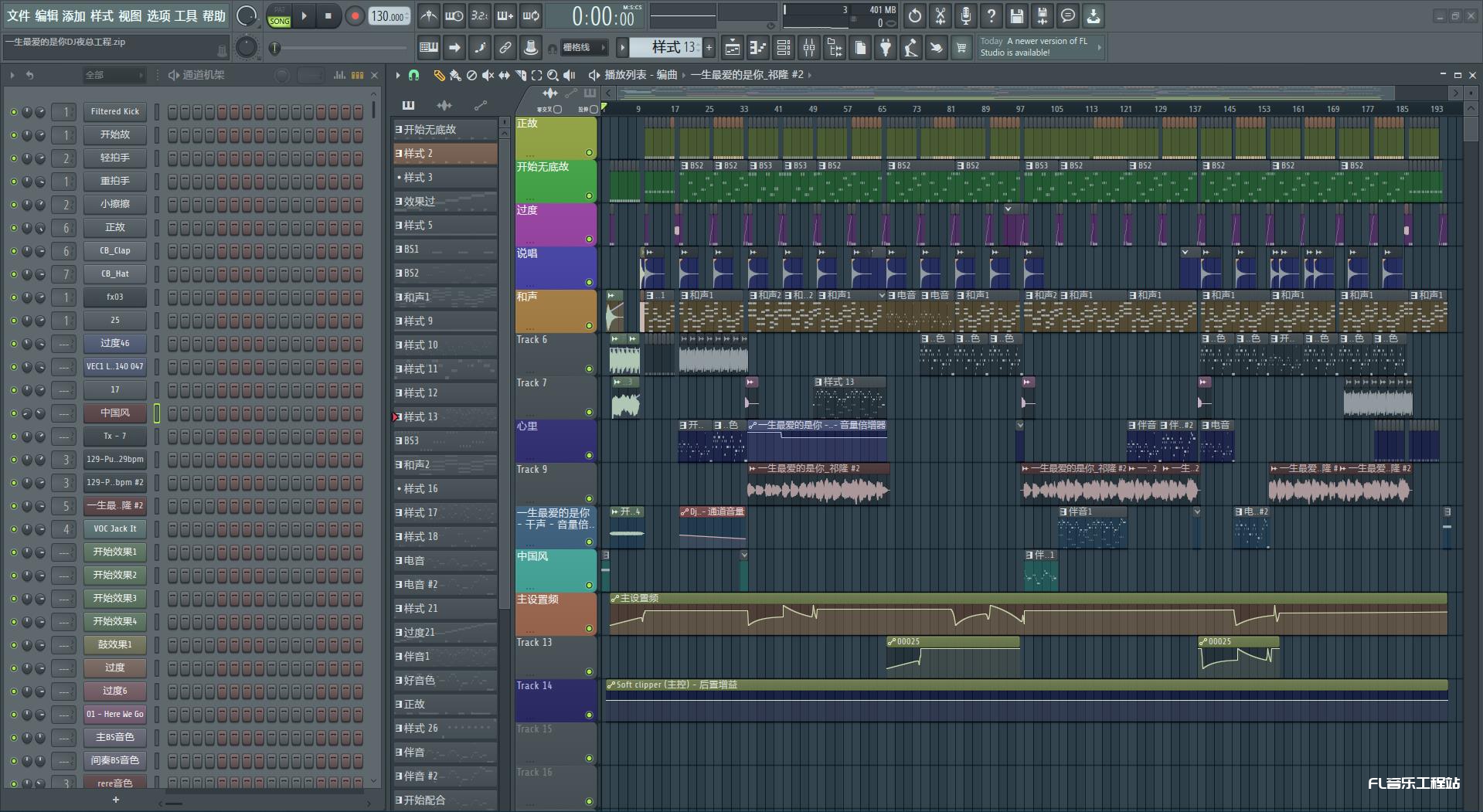
Task: Open channel rack options arrow
Action: pyautogui.click(x=12, y=75)
